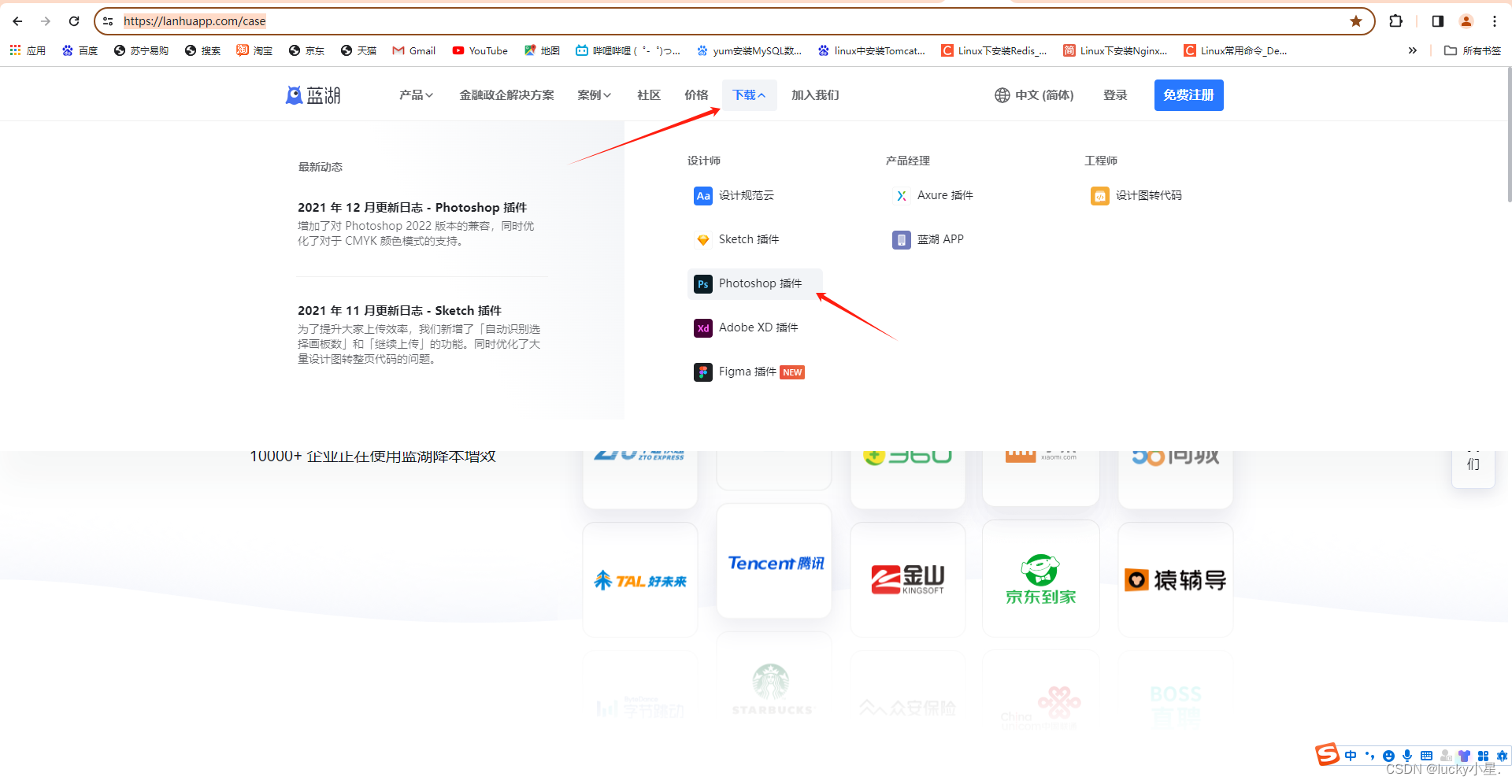Viewport: 1512px width, 784px height.
Task: Click the Sogou input method S icon
Action: click(x=1327, y=754)
